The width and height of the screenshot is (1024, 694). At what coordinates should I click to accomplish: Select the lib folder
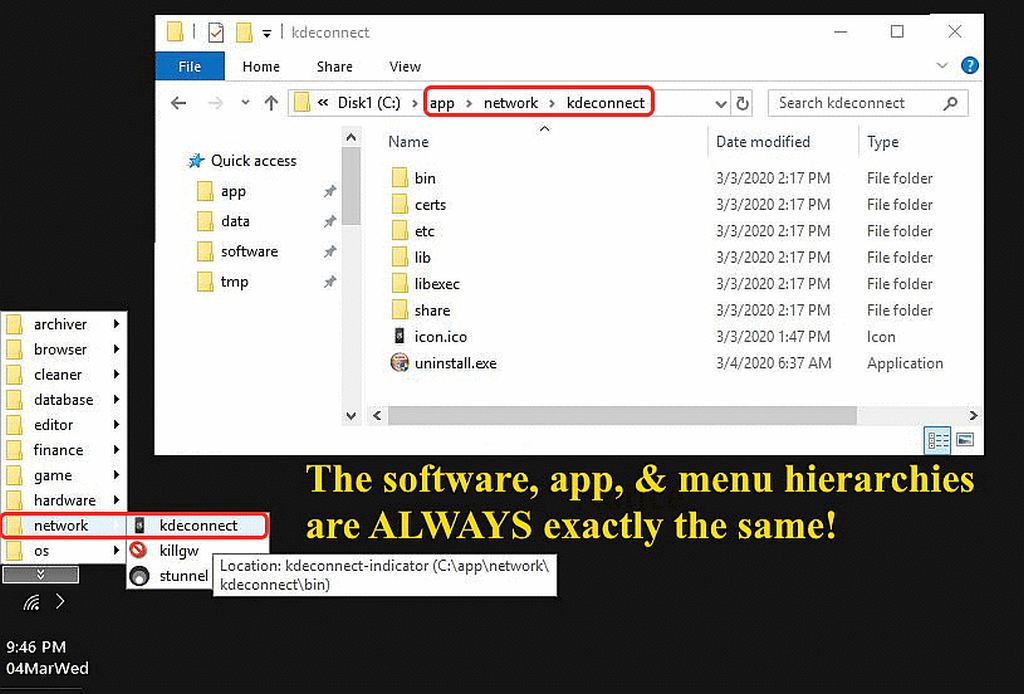(x=422, y=257)
